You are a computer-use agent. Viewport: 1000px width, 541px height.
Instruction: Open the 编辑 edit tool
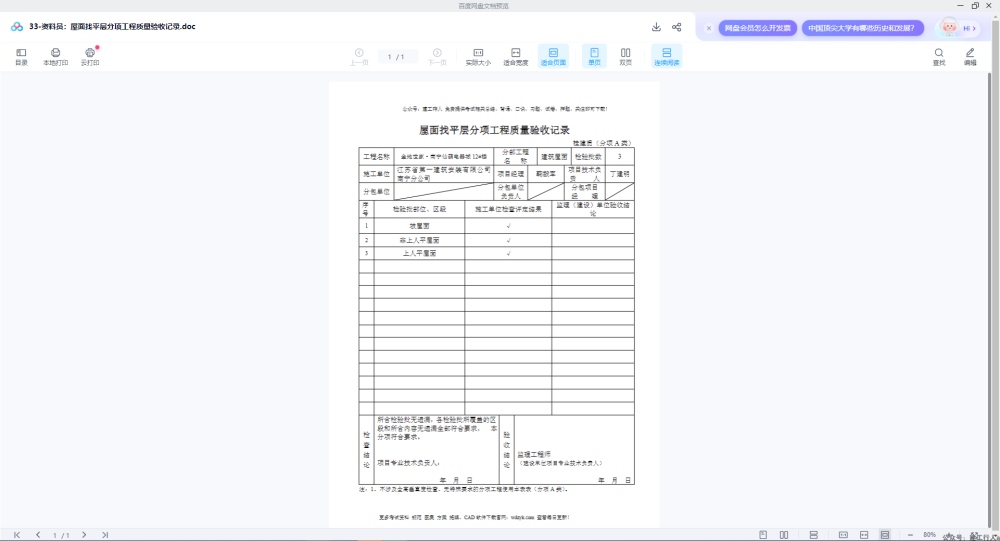pos(970,56)
